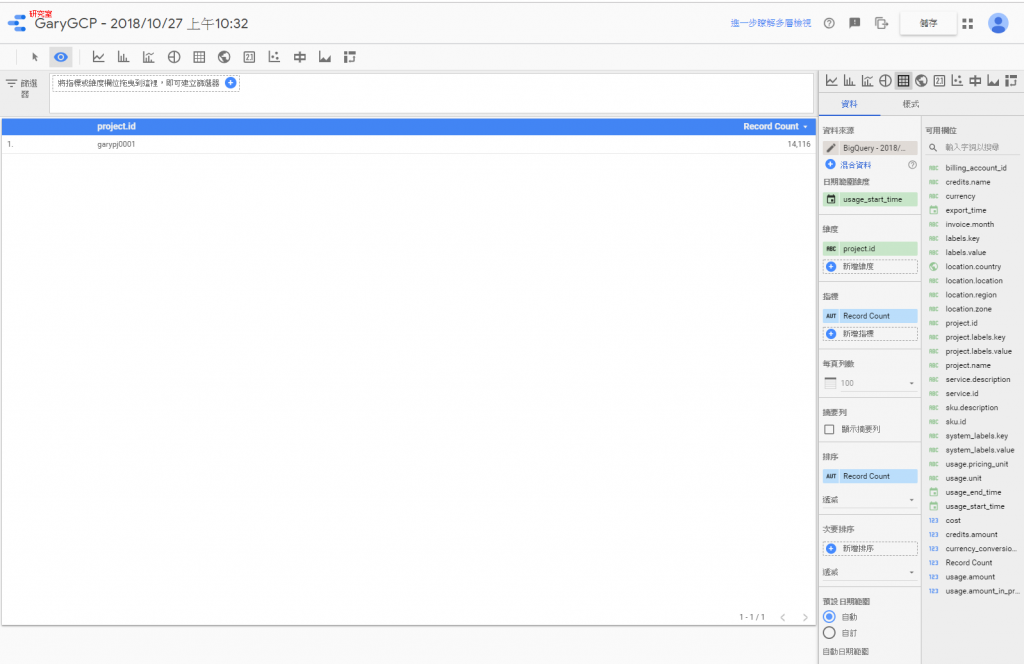
Task: Insert a pivot table from top toolbar
Action: click(x=350, y=57)
